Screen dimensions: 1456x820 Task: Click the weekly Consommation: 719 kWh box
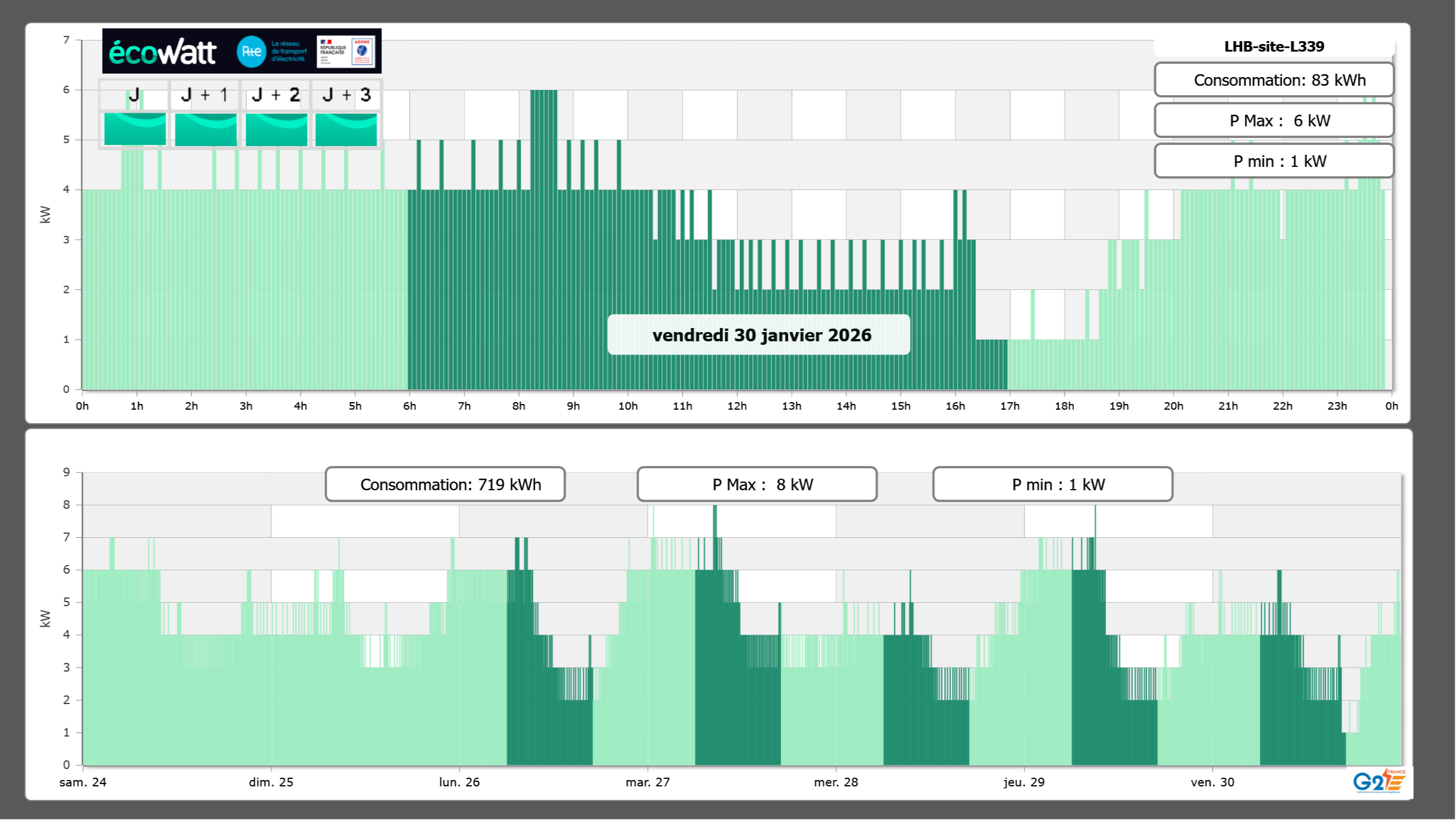445,484
